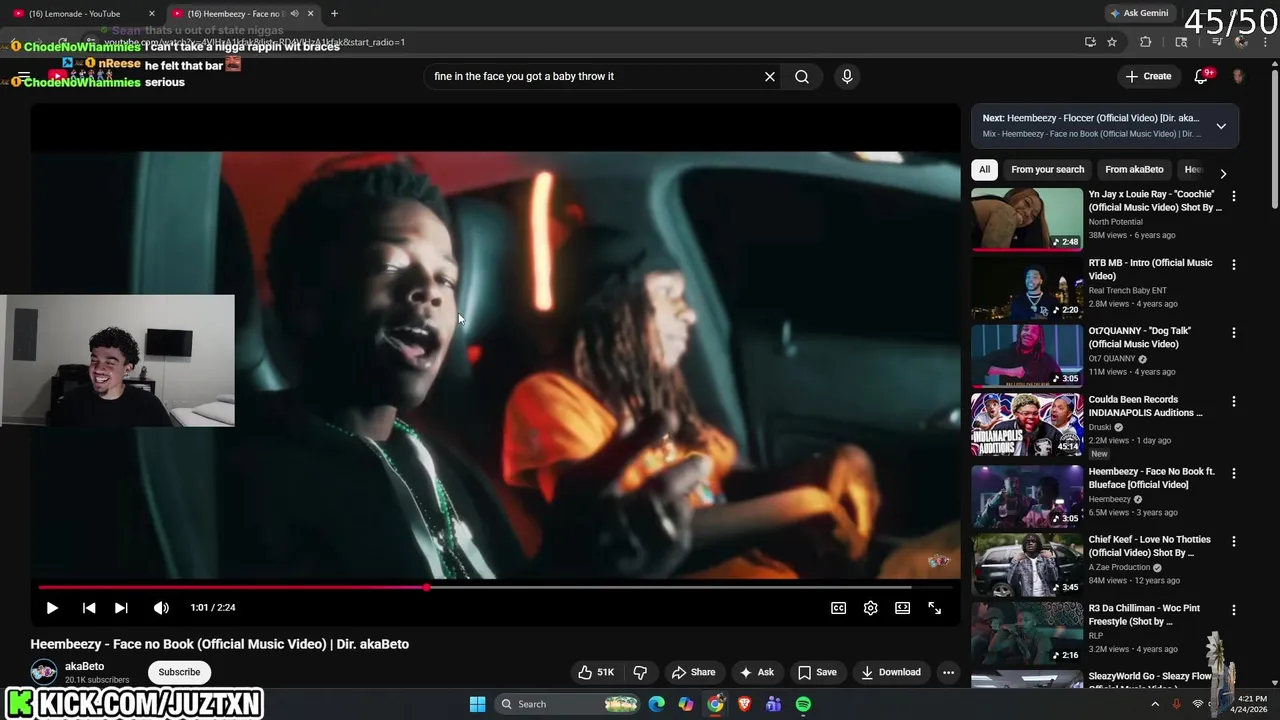Share the current video
The image size is (1280, 720).
(x=694, y=672)
